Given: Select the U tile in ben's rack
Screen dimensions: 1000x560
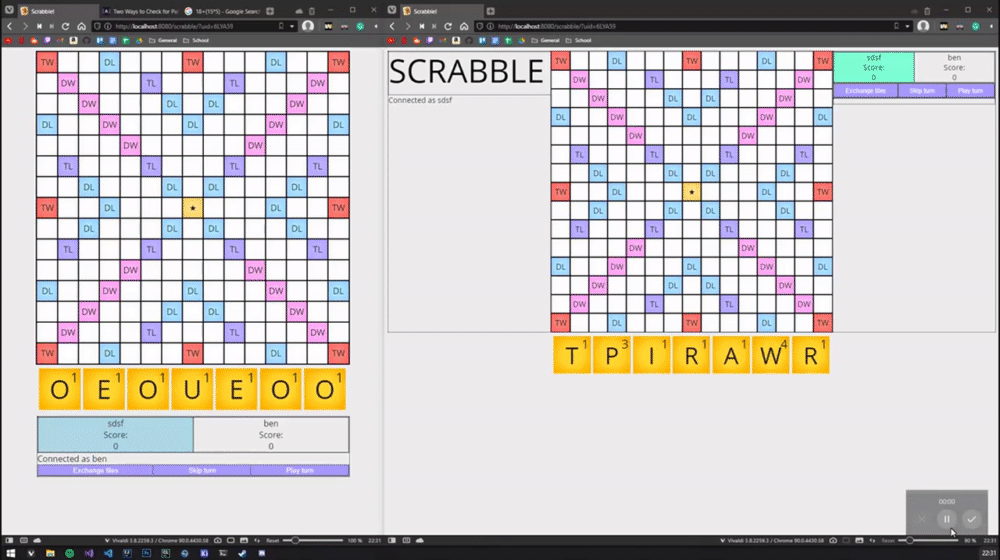Looking at the screenshot, I should click(x=192, y=389).
